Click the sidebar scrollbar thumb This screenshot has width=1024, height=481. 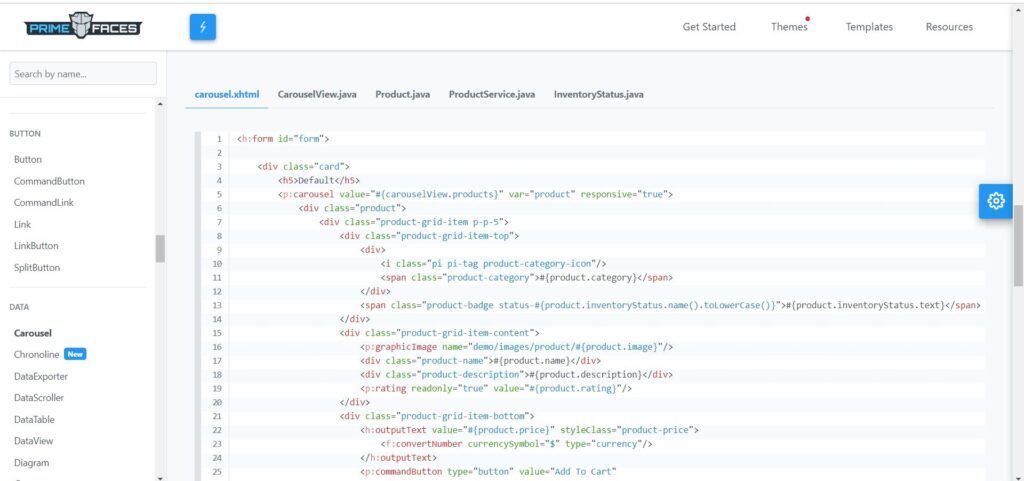[161, 249]
